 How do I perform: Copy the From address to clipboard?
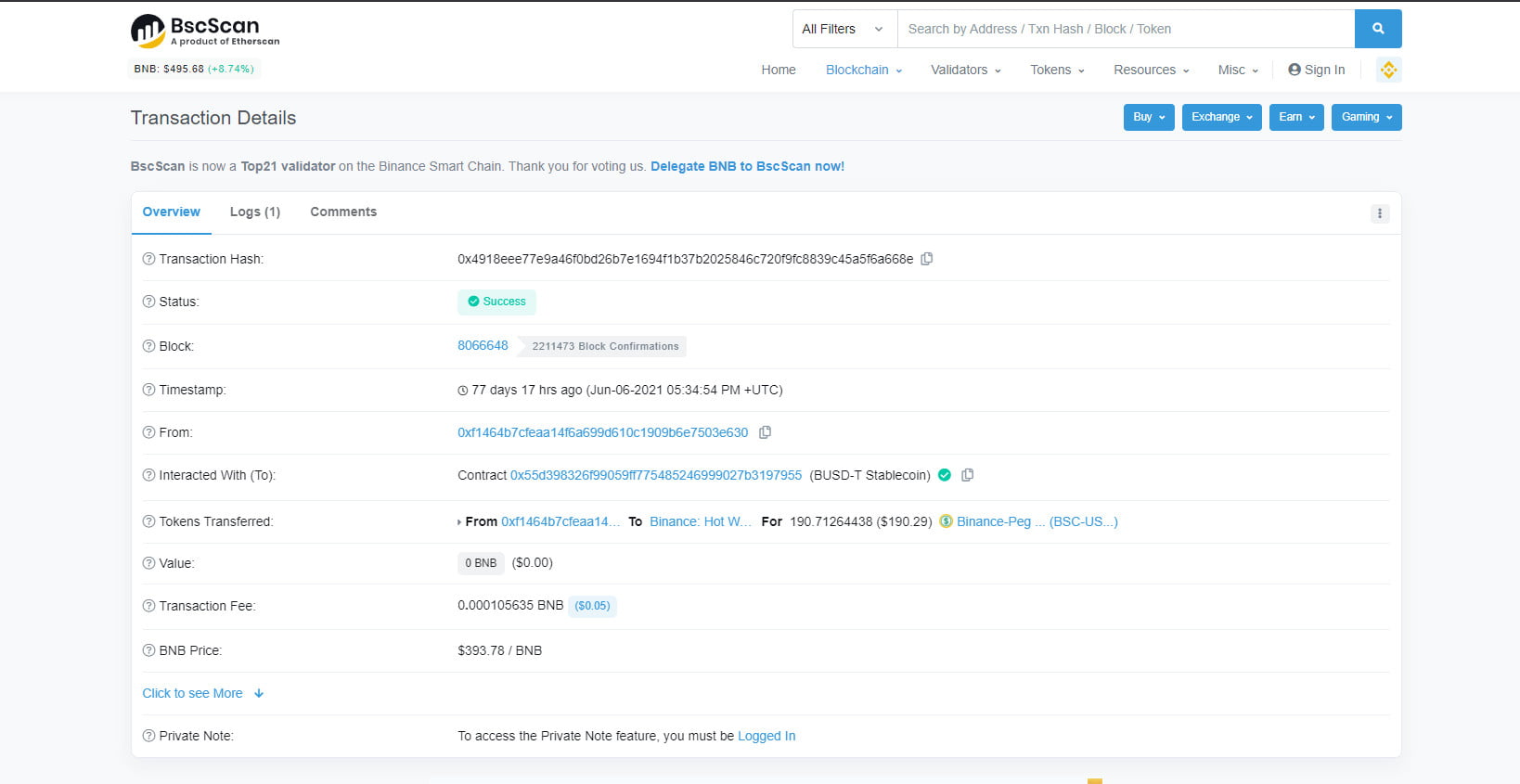tap(765, 432)
